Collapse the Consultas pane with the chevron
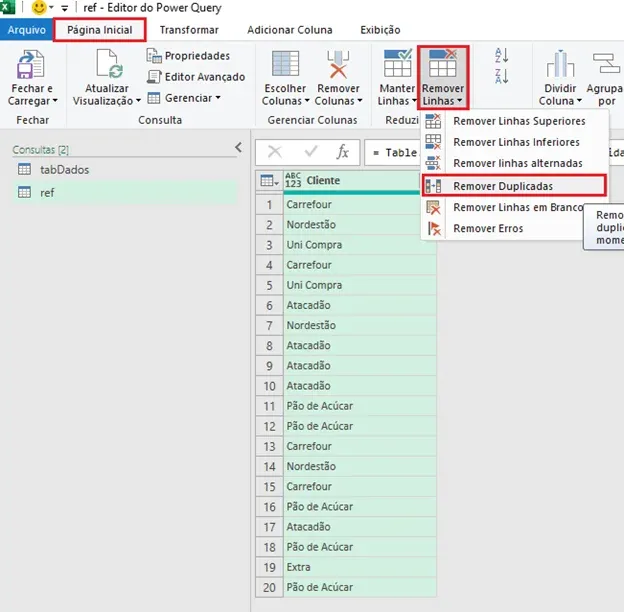The image size is (624, 612). [238, 148]
